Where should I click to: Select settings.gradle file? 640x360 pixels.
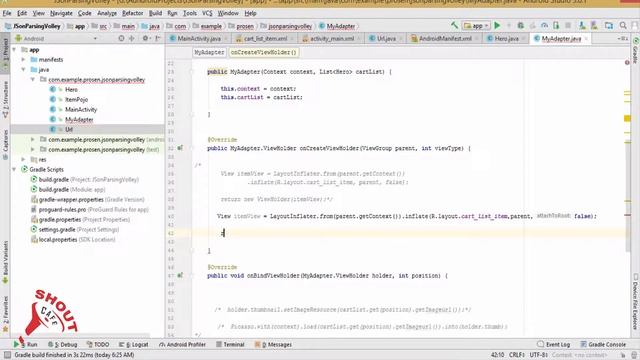tap(76, 229)
